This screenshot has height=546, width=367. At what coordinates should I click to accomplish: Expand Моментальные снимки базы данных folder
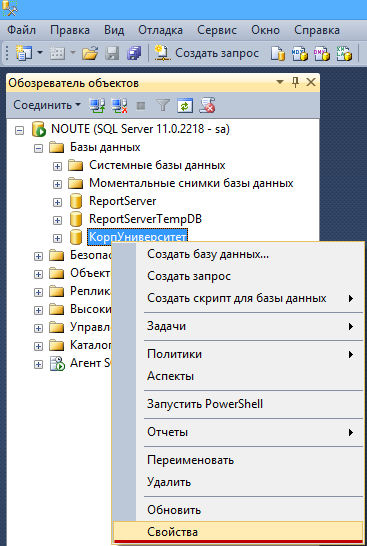point(57,184)
